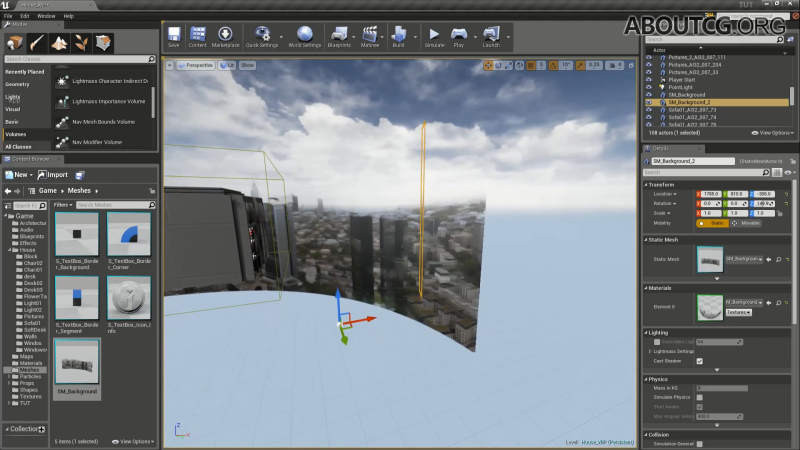Select Foliage mode leaf icon
The height and width of the screenshot is (450, 800).
pos(81,43)
